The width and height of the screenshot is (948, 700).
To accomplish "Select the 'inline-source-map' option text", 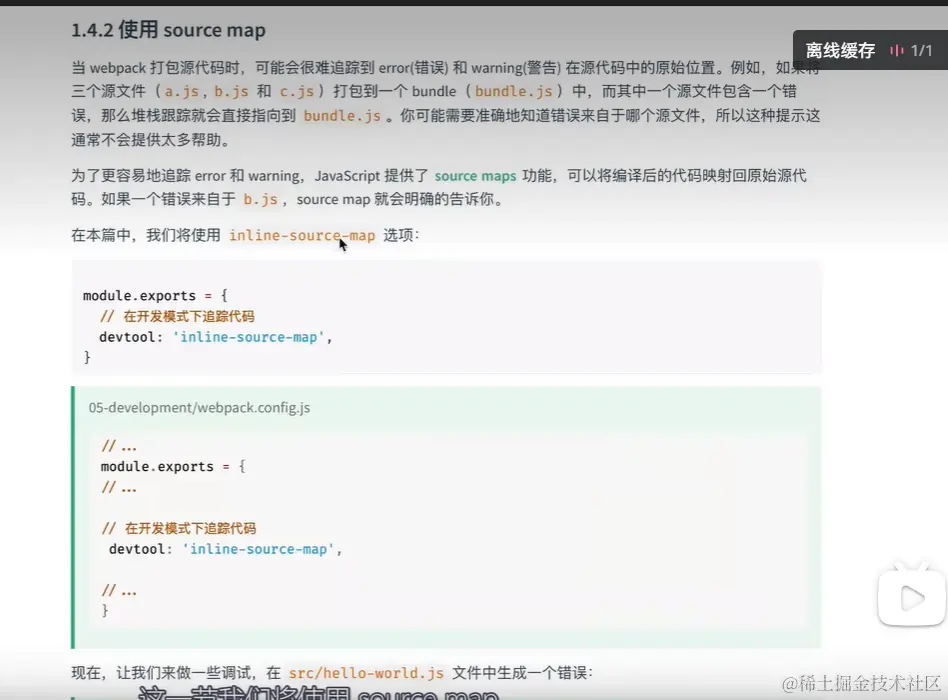I will tap(302, 235).
